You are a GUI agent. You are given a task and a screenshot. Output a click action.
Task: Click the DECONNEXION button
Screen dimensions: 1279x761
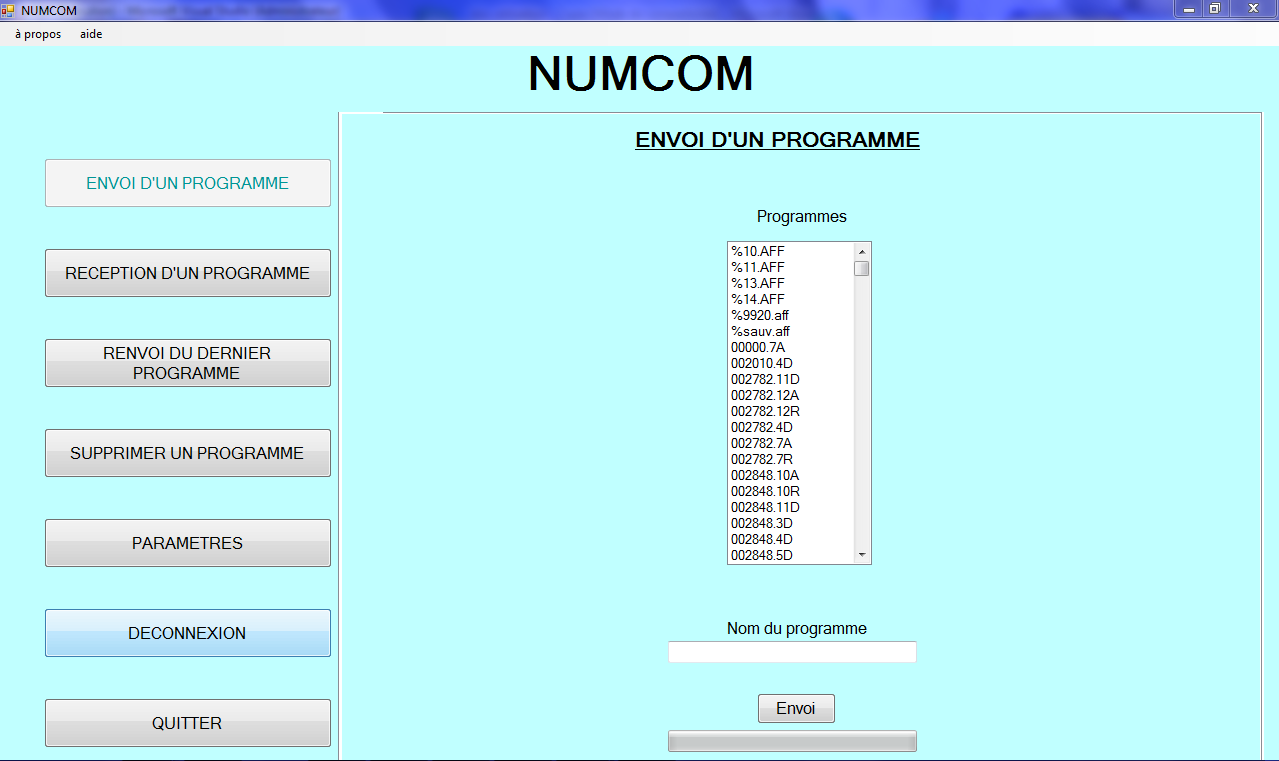tap(187, 633)
